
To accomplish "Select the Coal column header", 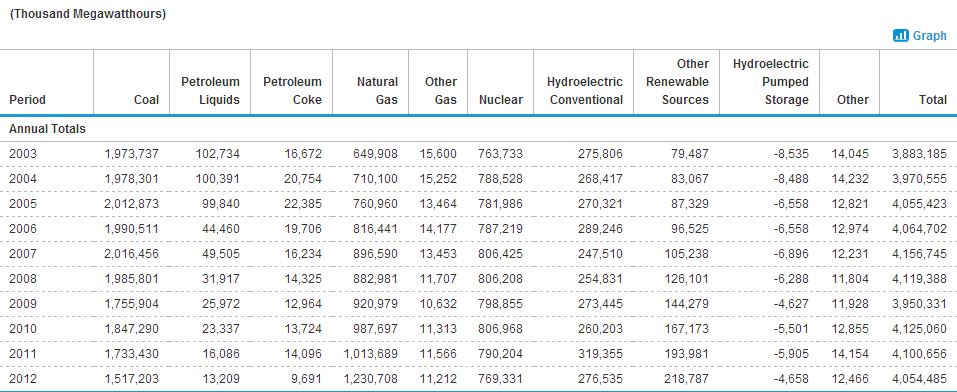I will (x=146, y=100).
